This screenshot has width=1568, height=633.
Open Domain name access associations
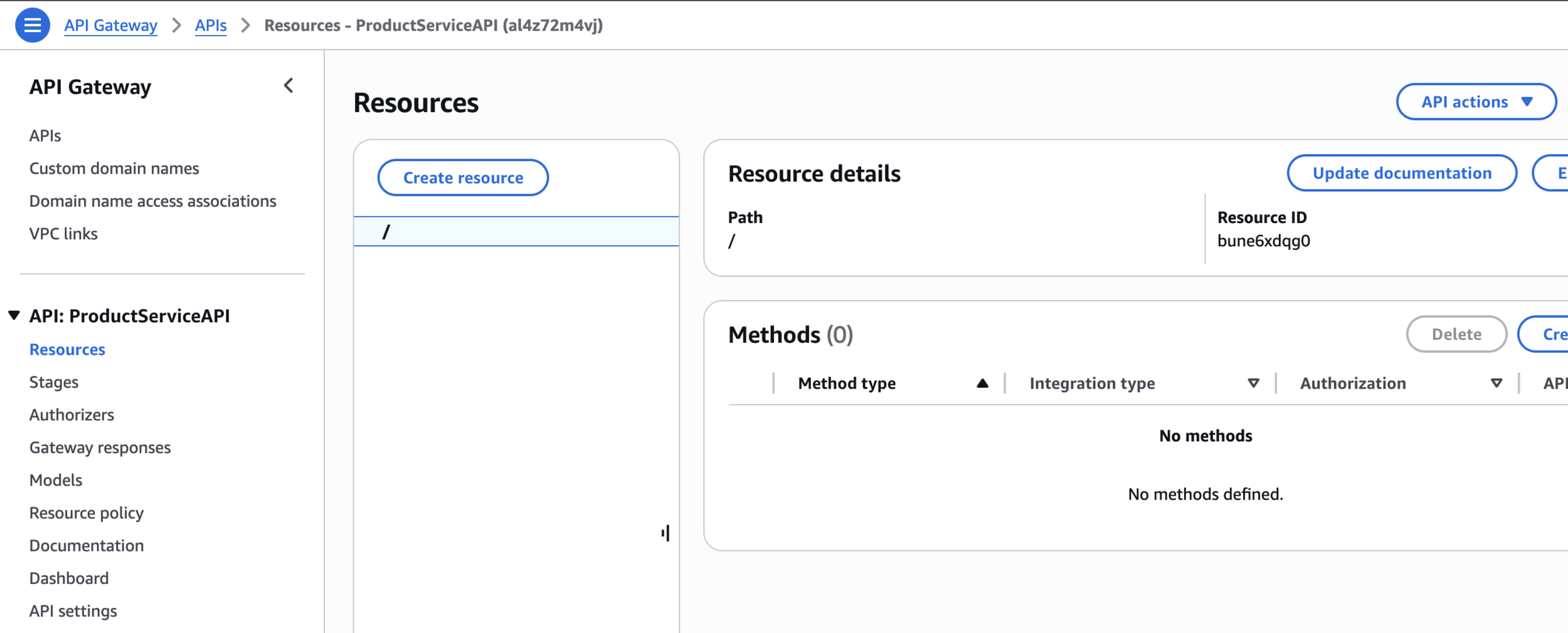pyautogui.click(x=152, y=201)
